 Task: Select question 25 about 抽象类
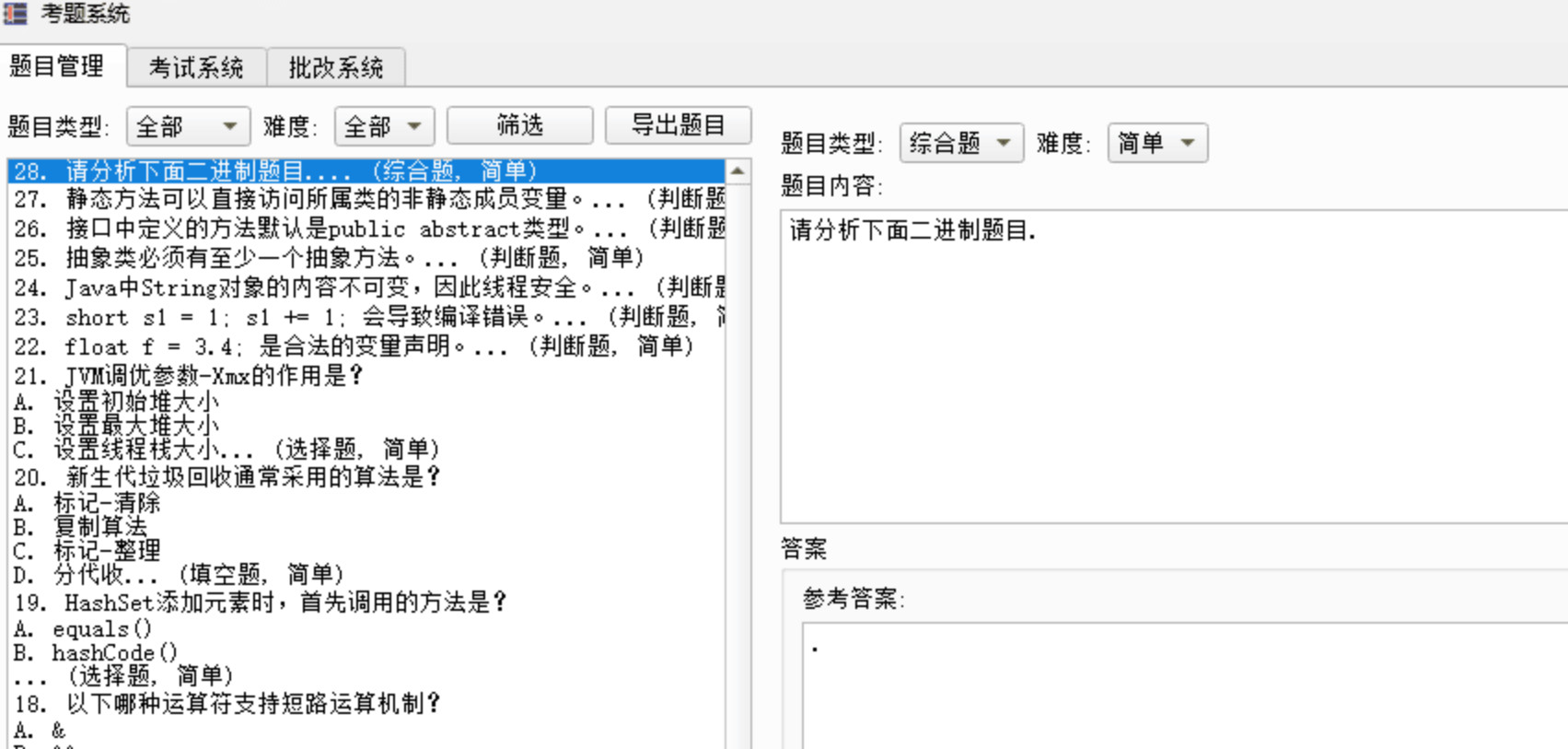(x=322, y=258)
